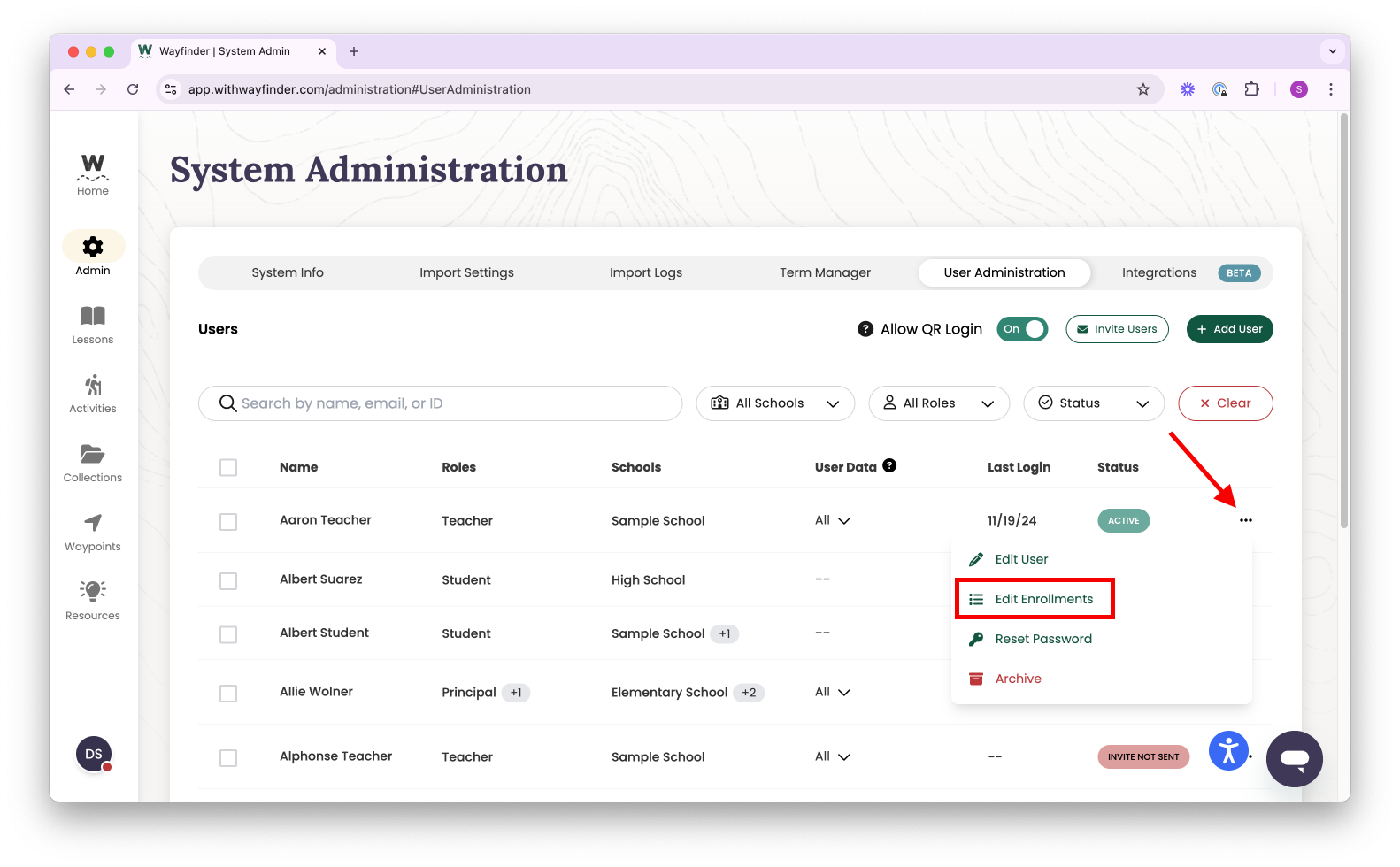
Task: Switch to the Import Logs tab
Action: coord(646,272)
